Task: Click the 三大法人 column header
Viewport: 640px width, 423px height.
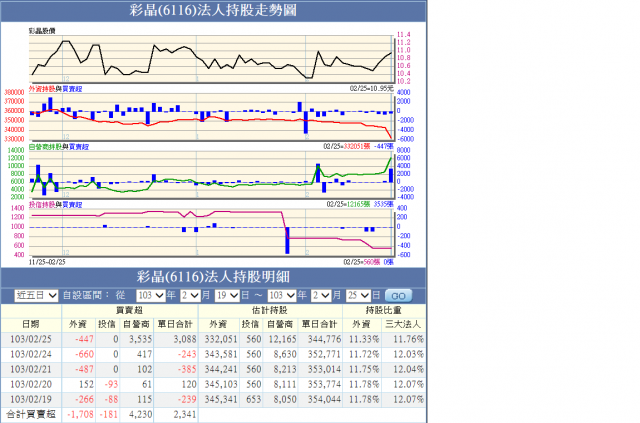Action: pyautogui.click(x=403, y=324)
